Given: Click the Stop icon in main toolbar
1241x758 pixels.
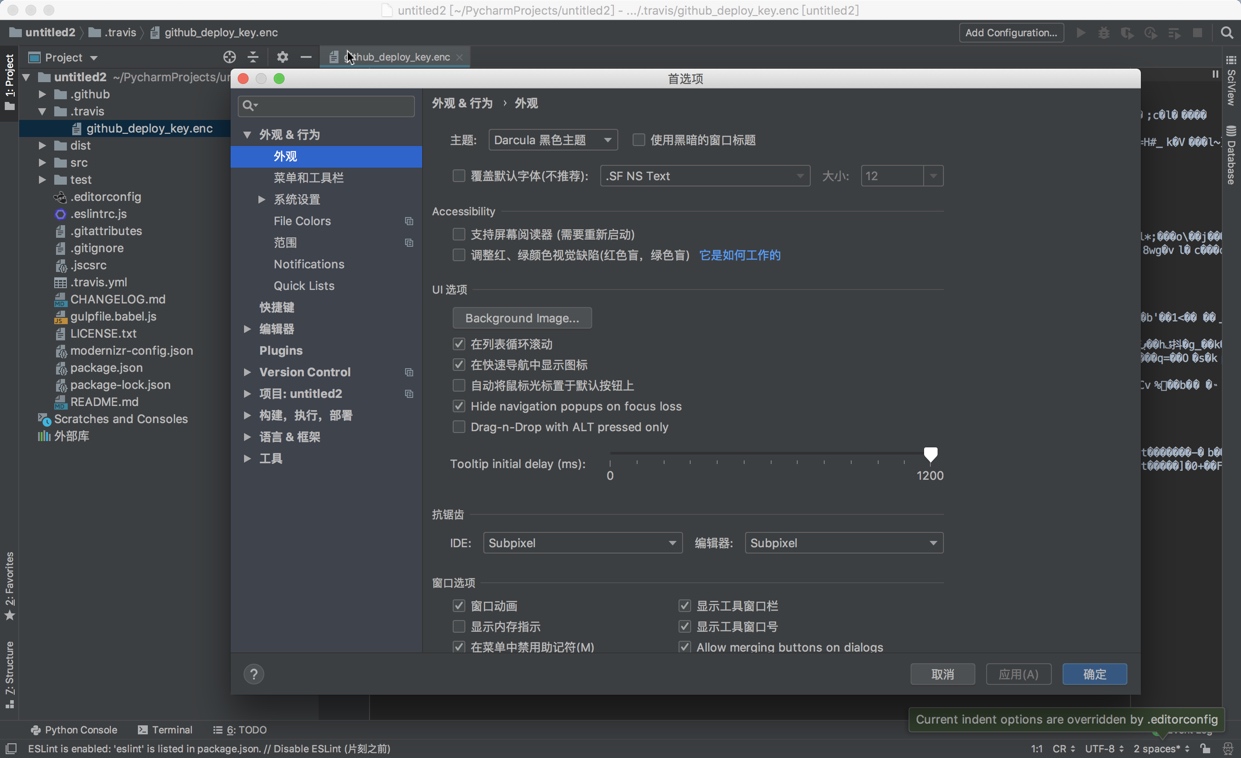Looking at the screenshot, I should pos(1197,33).
